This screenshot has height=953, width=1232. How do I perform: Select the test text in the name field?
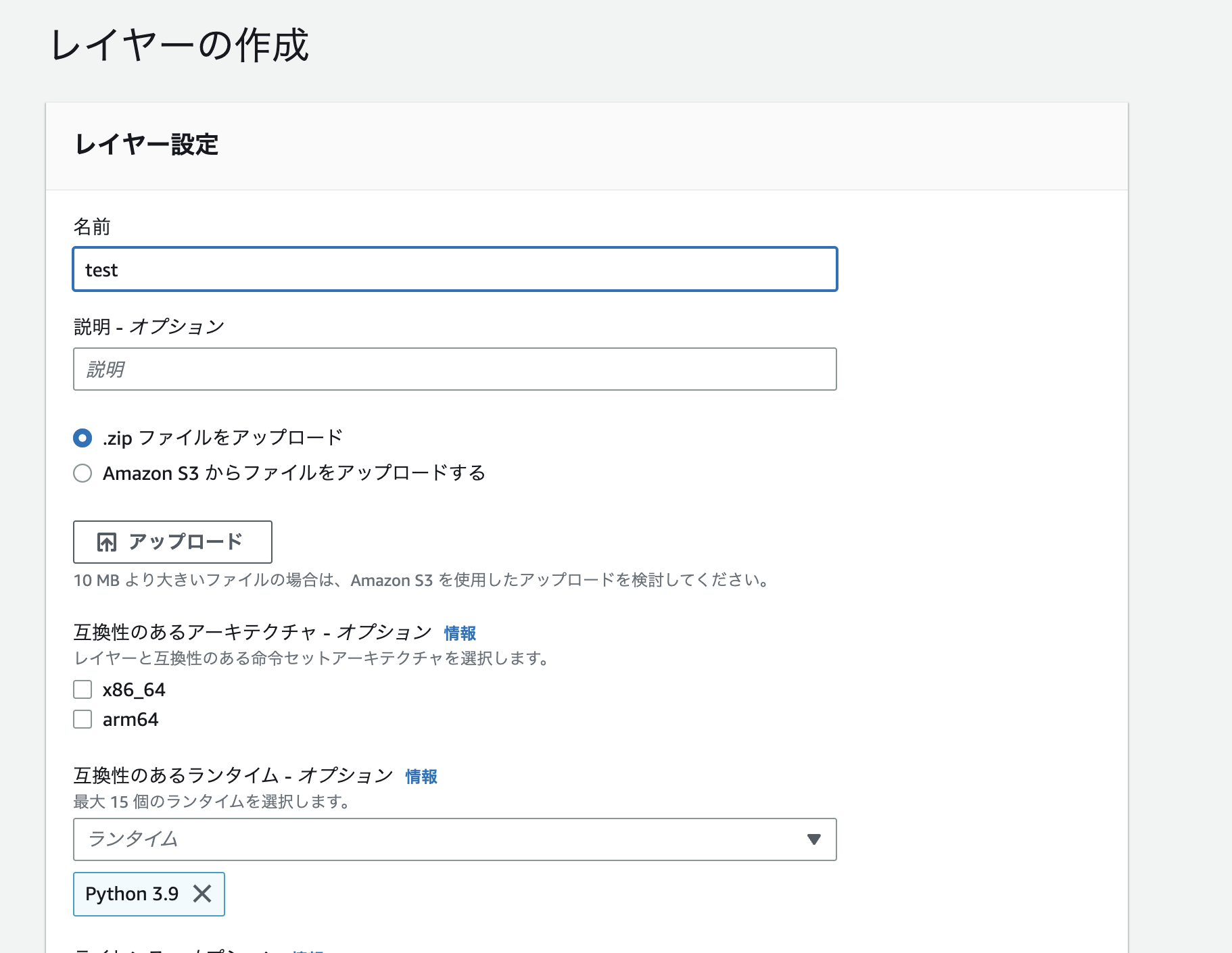101,269
